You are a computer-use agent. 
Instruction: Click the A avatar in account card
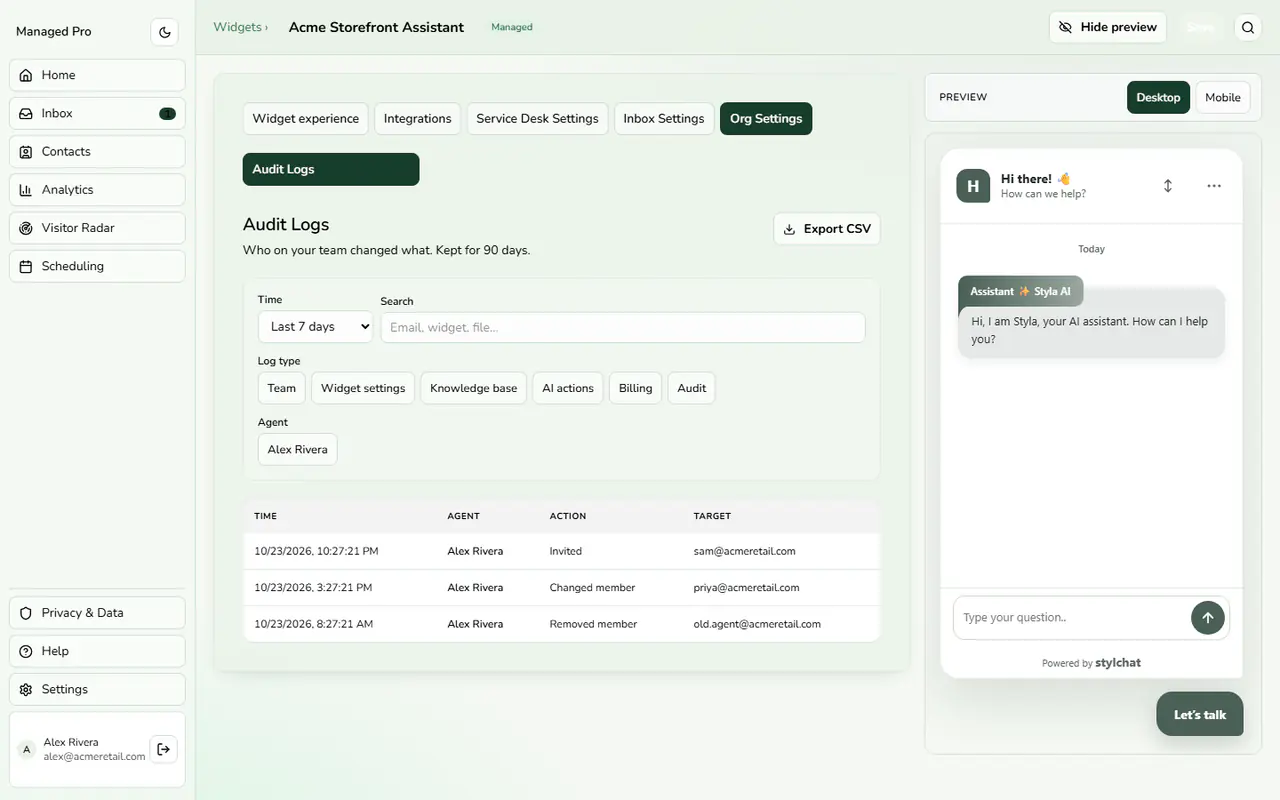click(x=27, y=749)
